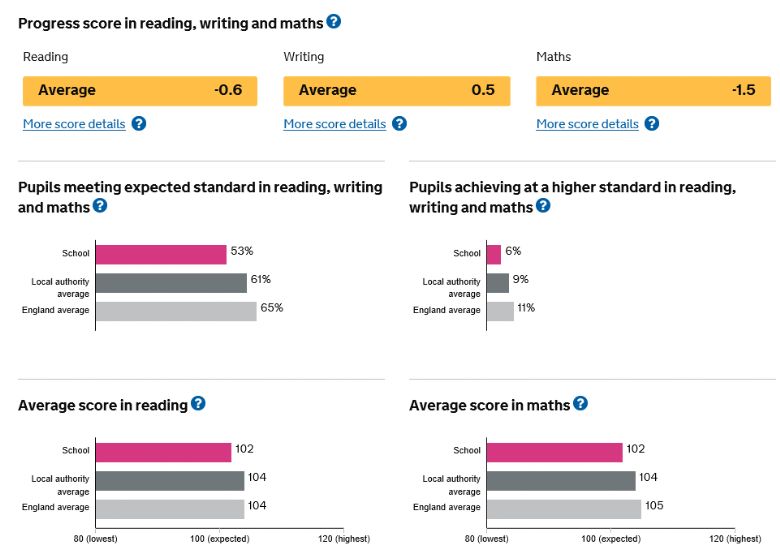780x549 pixels.
Task: Select the Reading Average -0.6 banner
Action: click(140, 91)
